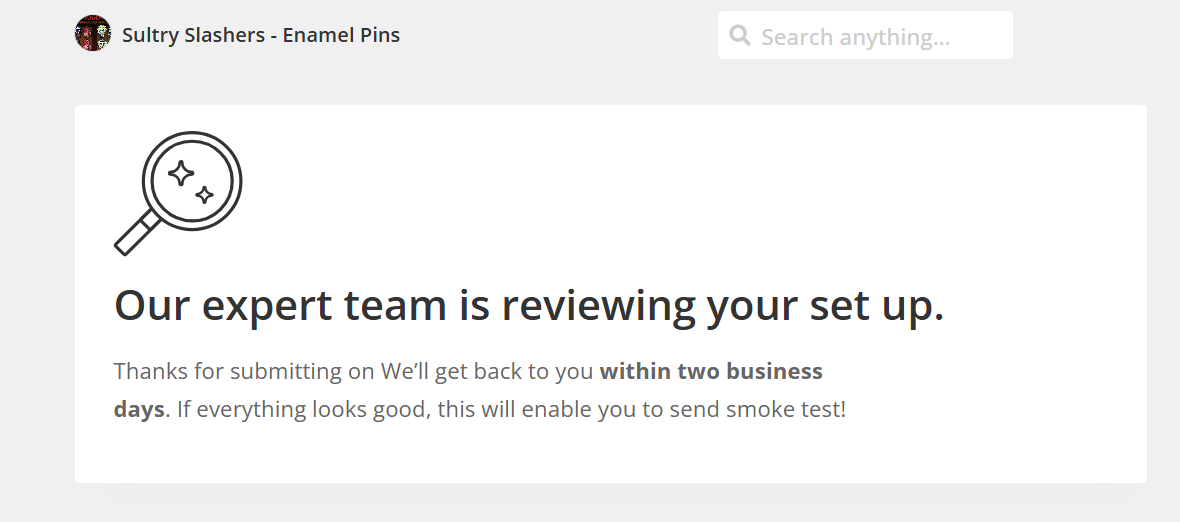This screenshot has height=522, width=1180.
Task: Open the Sultry Slashers - Enamel Pins store name
Action: 260,35
